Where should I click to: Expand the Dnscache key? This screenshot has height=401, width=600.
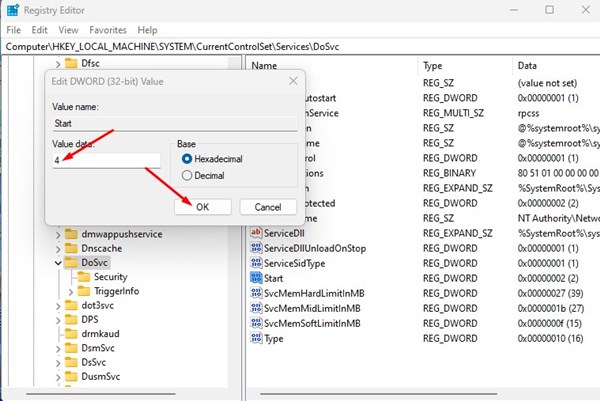pyautogui.click(x=56, y=247)
